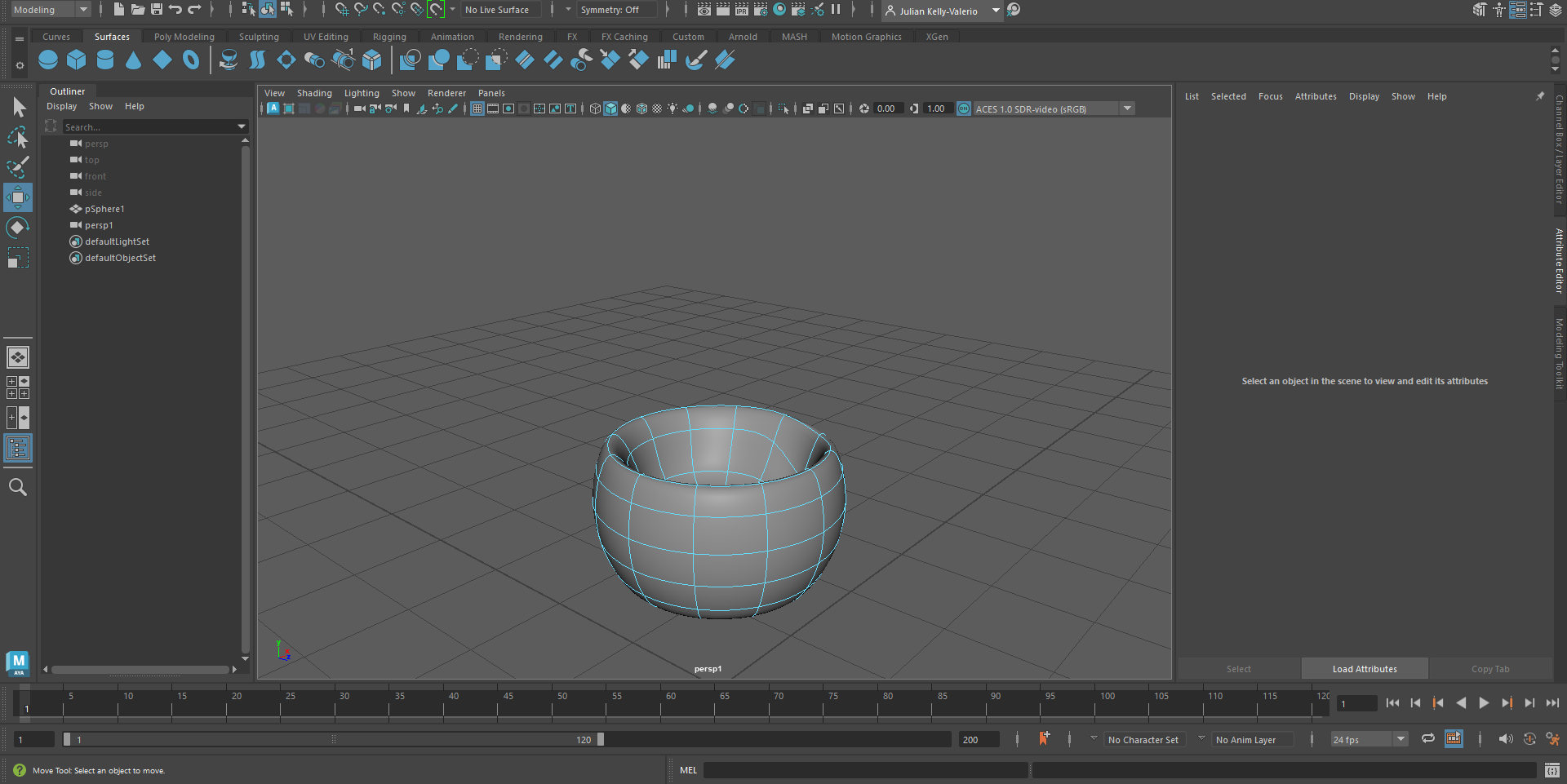Toggle smooth shade all in viewport
The height and width of the screenshot is (784, 1567).
[x=610, y=109]
